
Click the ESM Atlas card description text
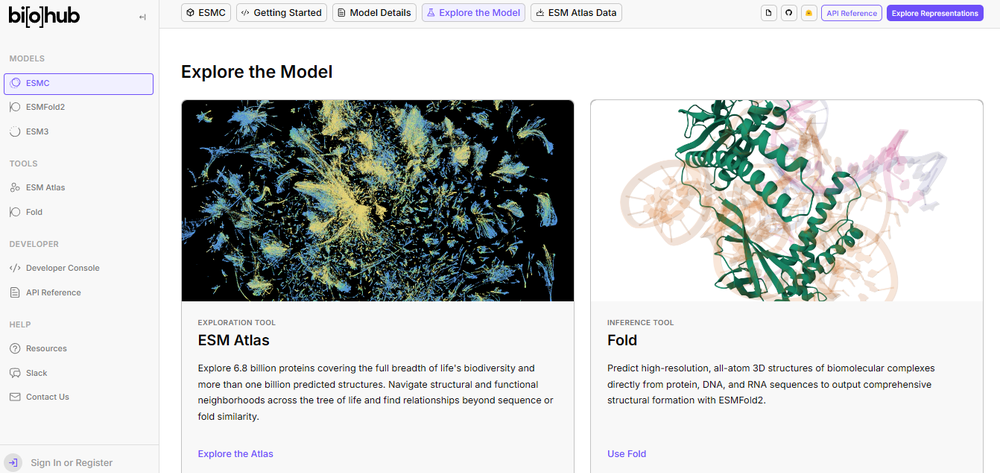376,392
